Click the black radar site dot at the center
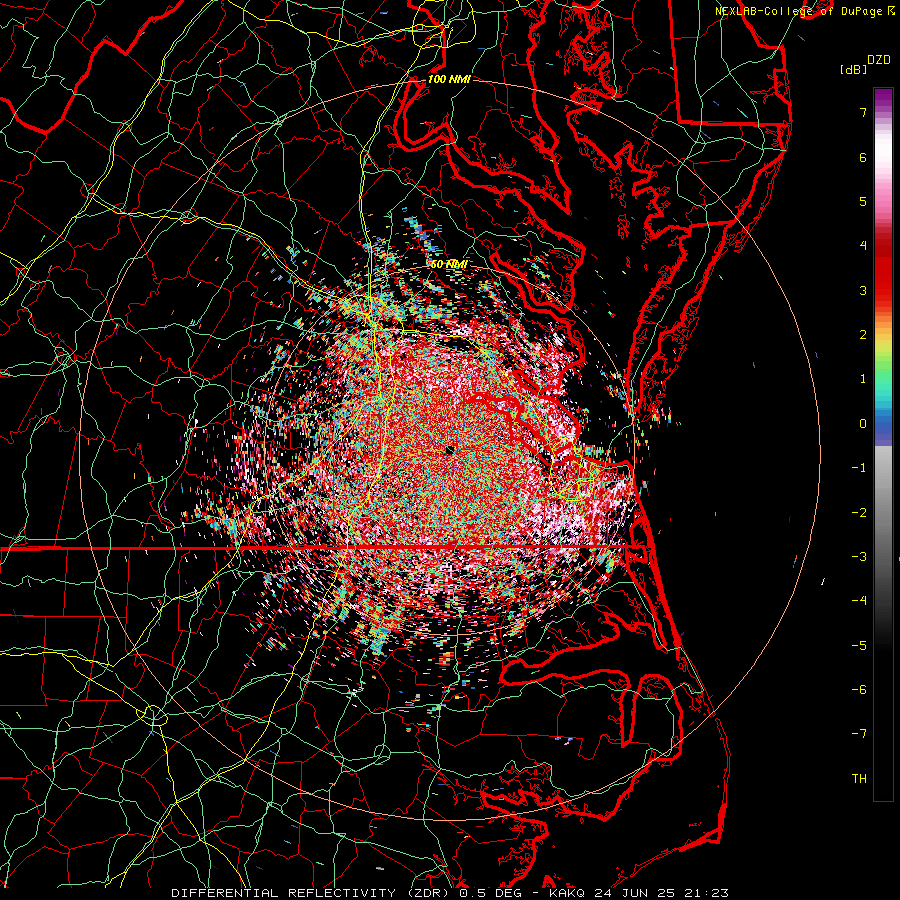Image resolution: width=900 pixels, height=900 pixels. click(450, 450)
